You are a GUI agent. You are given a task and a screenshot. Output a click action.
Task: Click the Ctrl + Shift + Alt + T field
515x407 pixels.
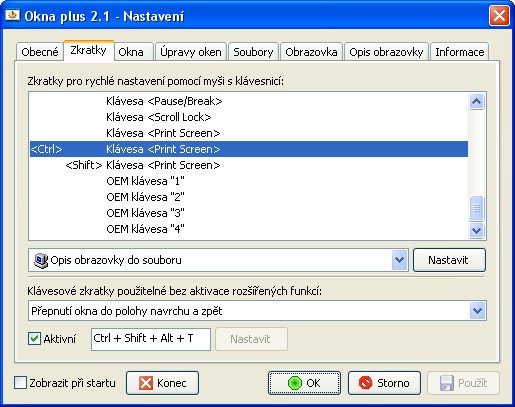coord(151,339)
